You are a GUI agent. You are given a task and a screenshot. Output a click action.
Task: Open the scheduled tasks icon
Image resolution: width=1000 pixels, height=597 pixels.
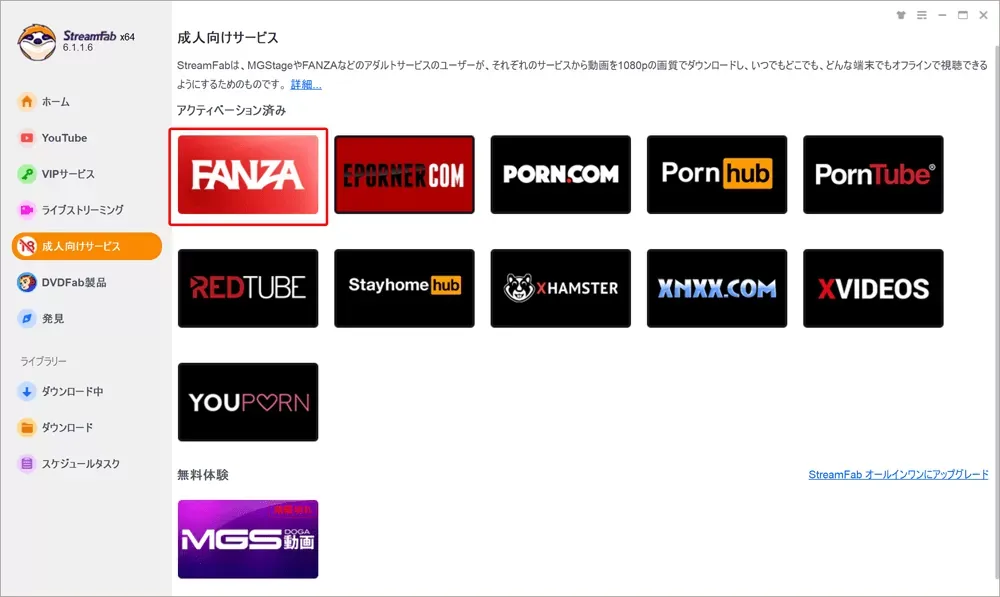point(27,464)
